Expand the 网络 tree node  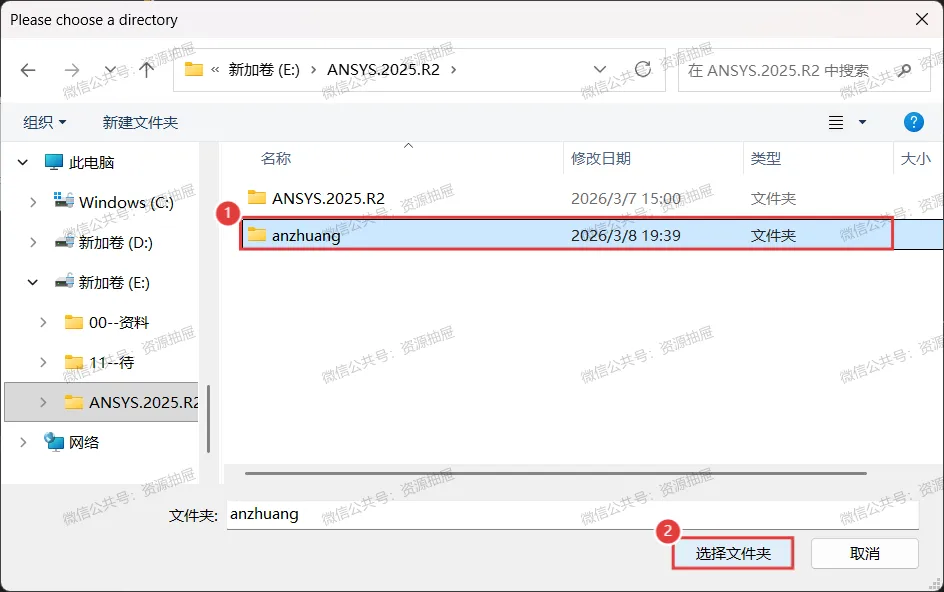[x=23, y=442]
